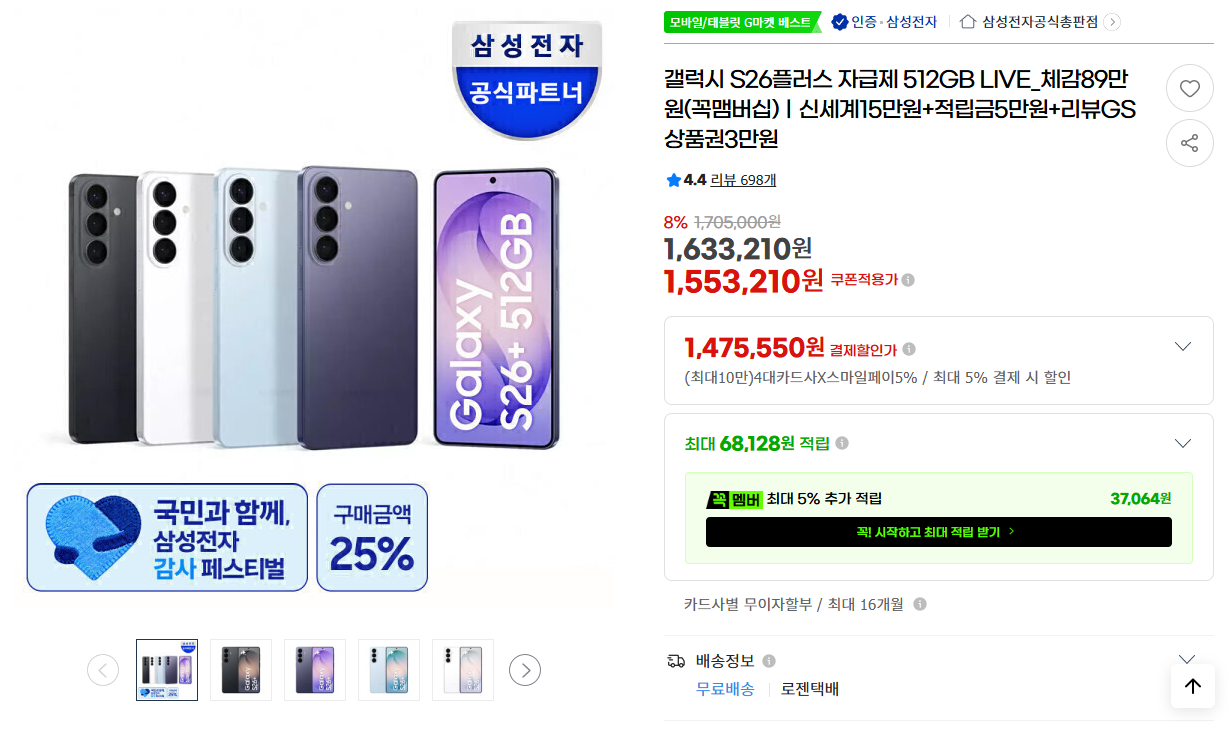The width and height of the screenshot is (1230, 734).
Task: Collapse the 최대 68,128원 적립 section
Action: coord(1183,443)
